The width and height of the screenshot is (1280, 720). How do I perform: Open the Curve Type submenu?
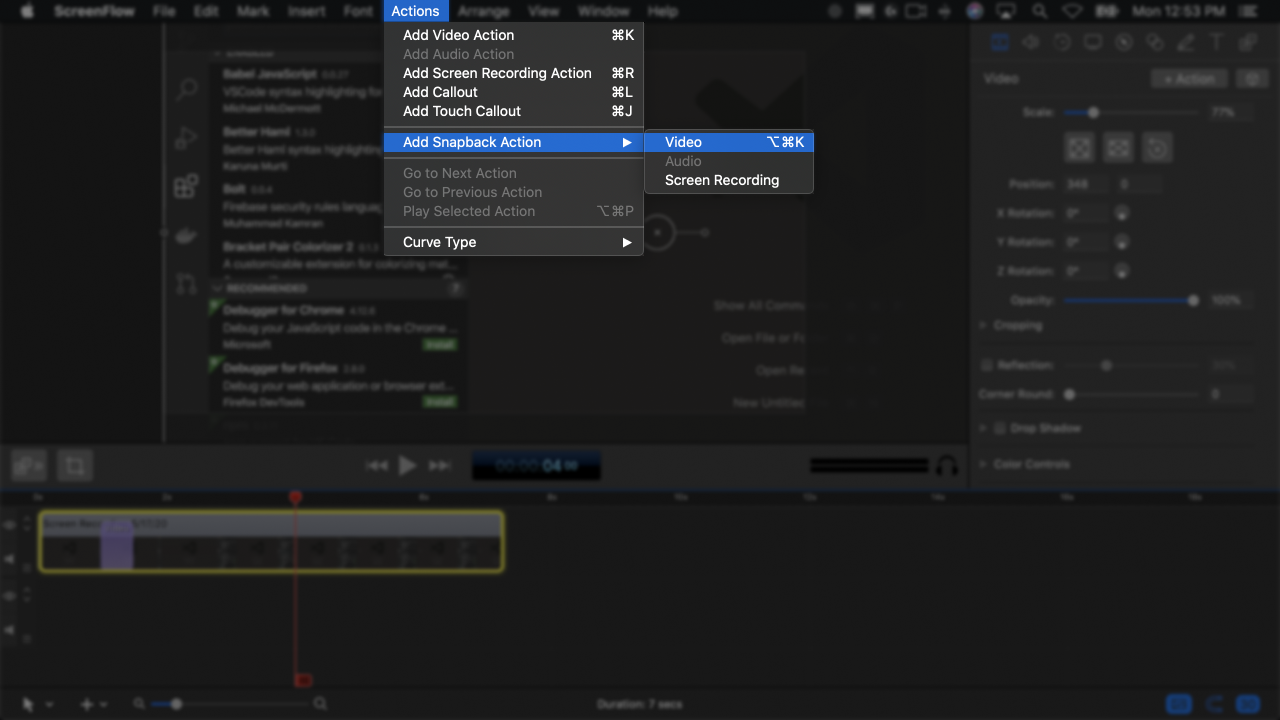coord(513,242)
